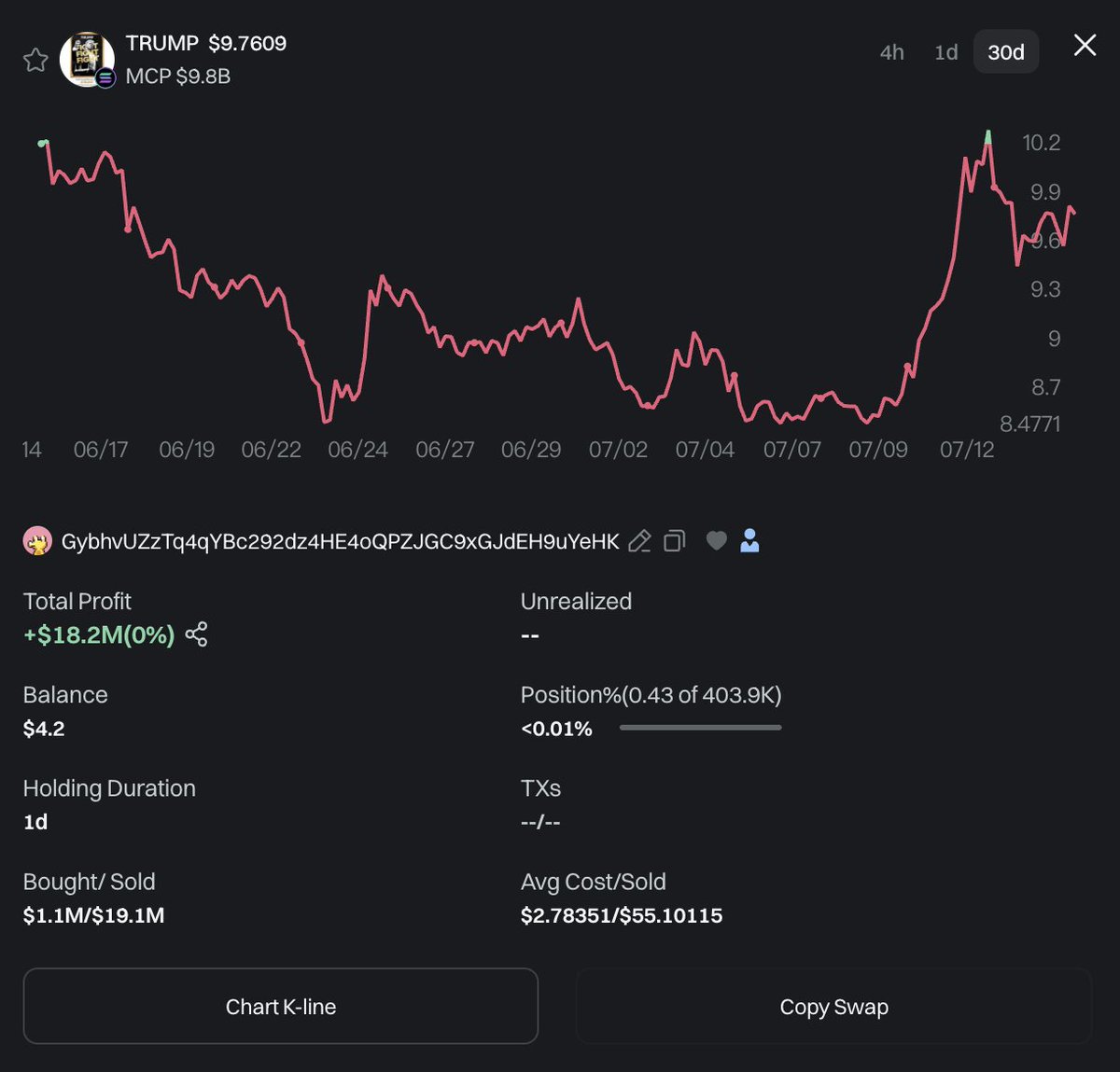The image size is (1120, 1072).
Task: Close the token detail panel
Action: pos(1085,45)
